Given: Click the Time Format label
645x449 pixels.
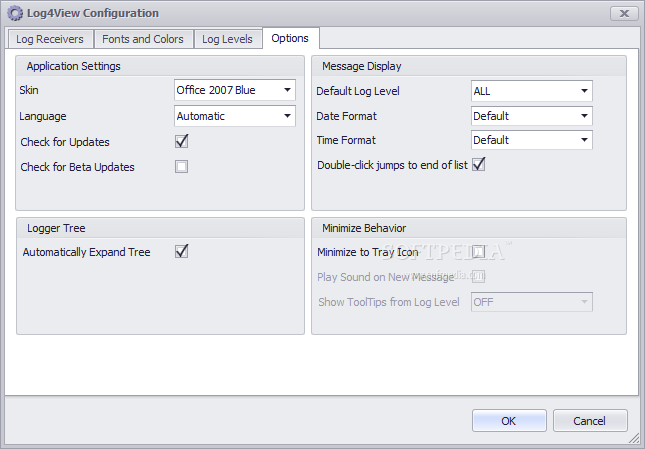Looking at the screenshot, I should (x=346, y=140).
